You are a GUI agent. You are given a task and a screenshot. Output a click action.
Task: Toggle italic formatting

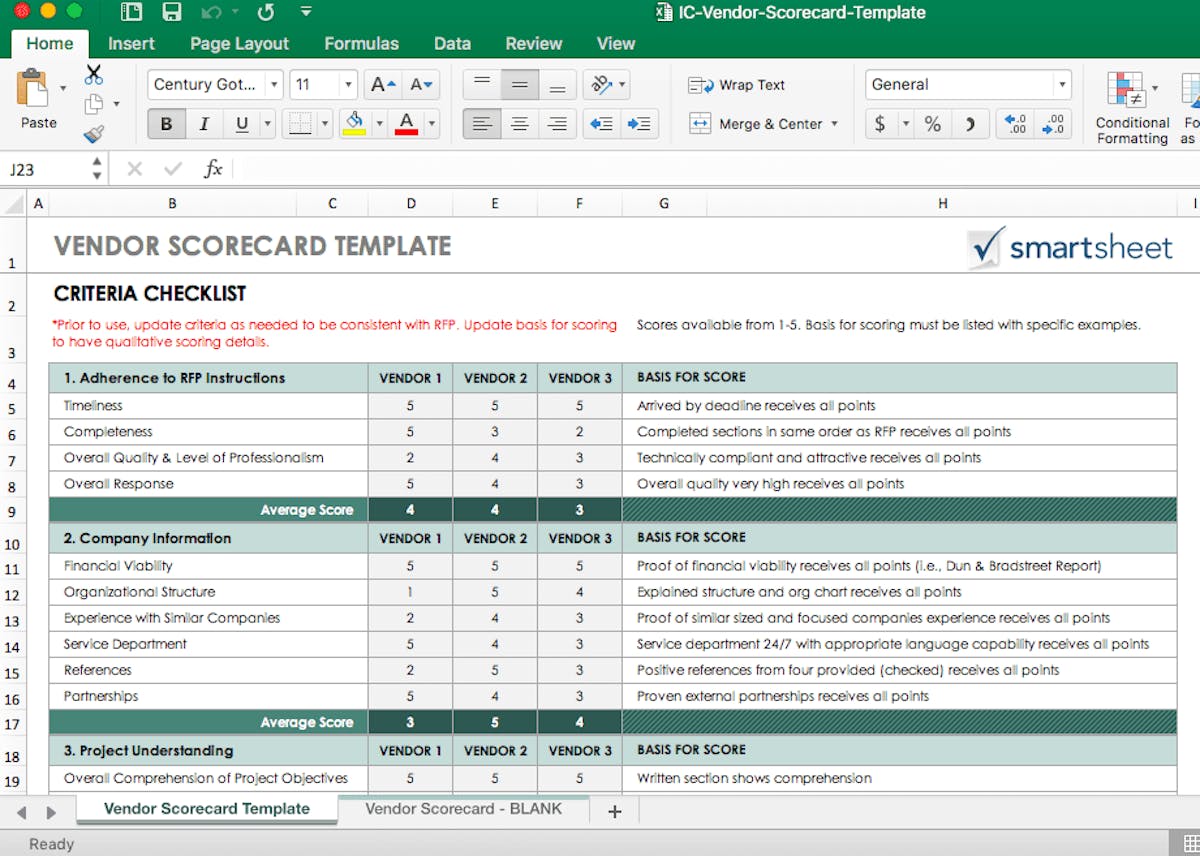tap(201, 124)
